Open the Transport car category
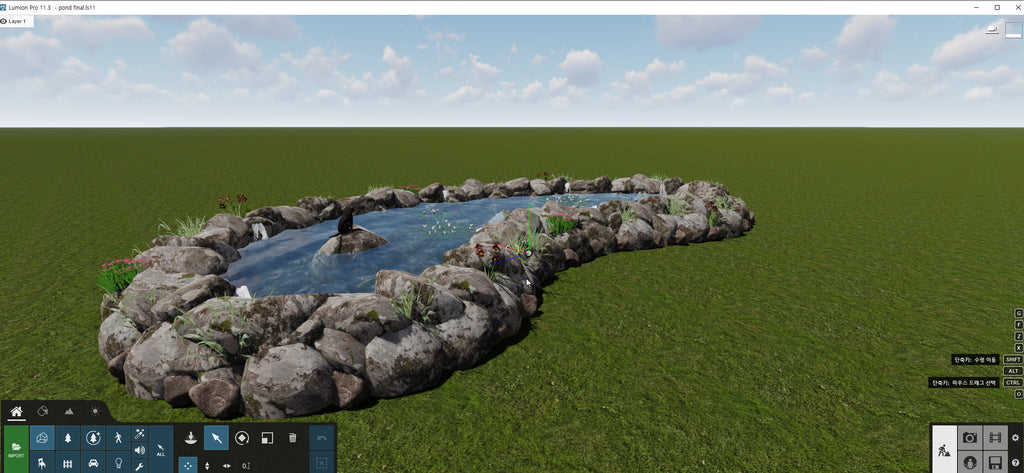This screenshot has width=1024, height=473. click(x=93, y=463)
